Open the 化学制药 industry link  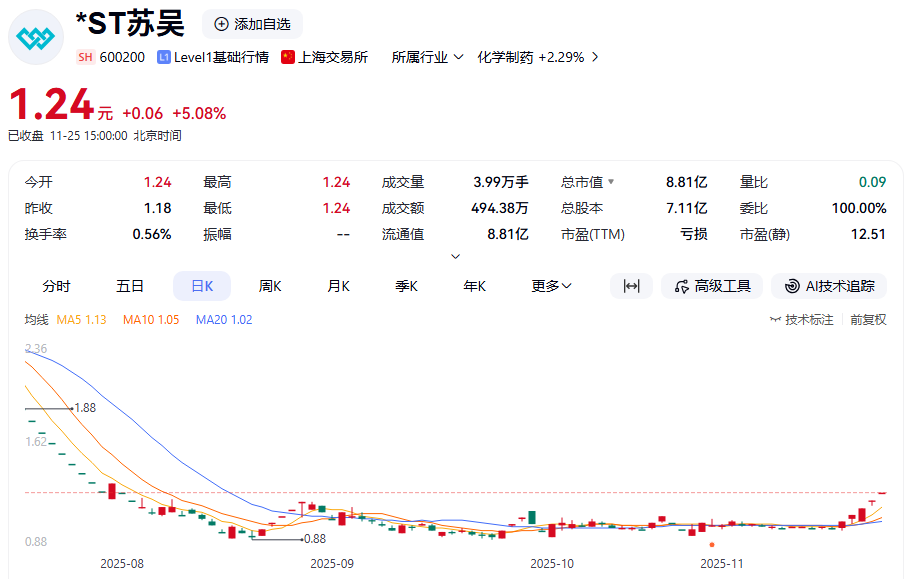click(538, 58)
